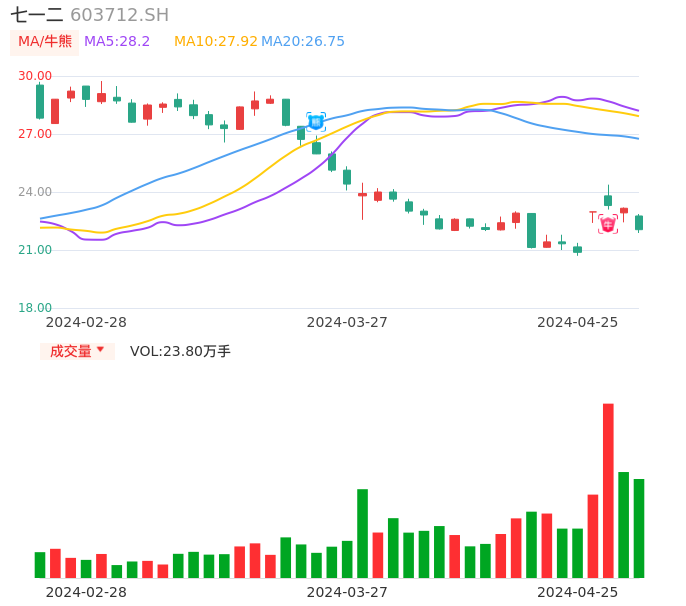Click the VOL:23.80万手 volume readout
This screenshot has width=686, height=606.
click(x=180, y=351)
